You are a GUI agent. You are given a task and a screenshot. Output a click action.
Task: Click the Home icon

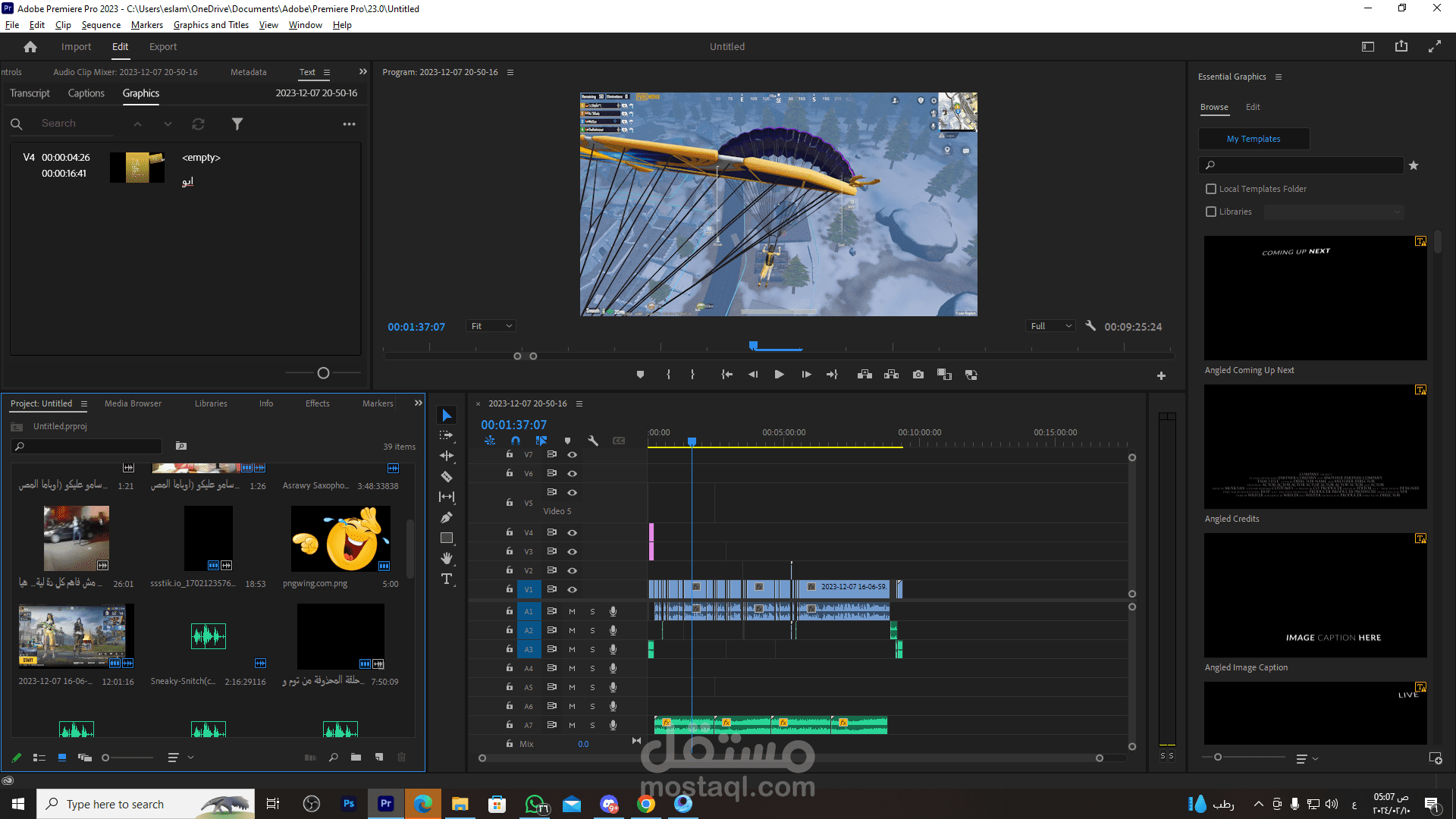click(x=30, y=47)
